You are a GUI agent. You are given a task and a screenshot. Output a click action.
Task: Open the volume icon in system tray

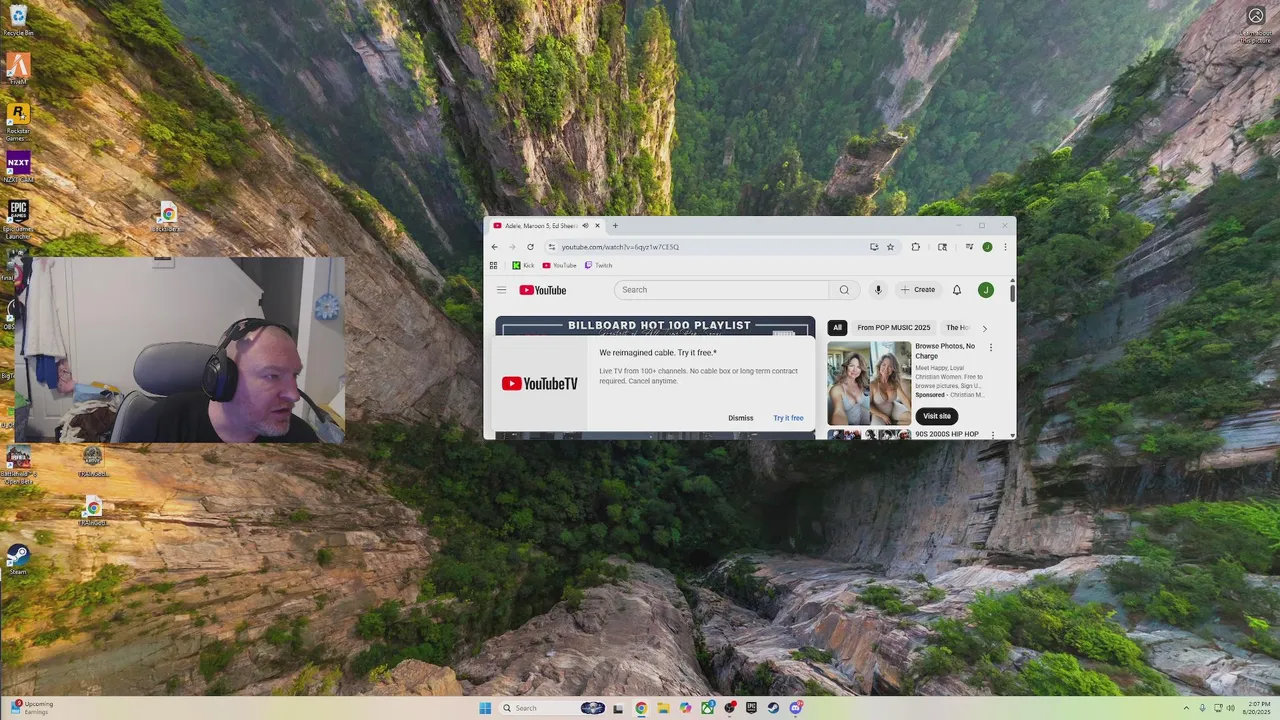pos(1230,708)
